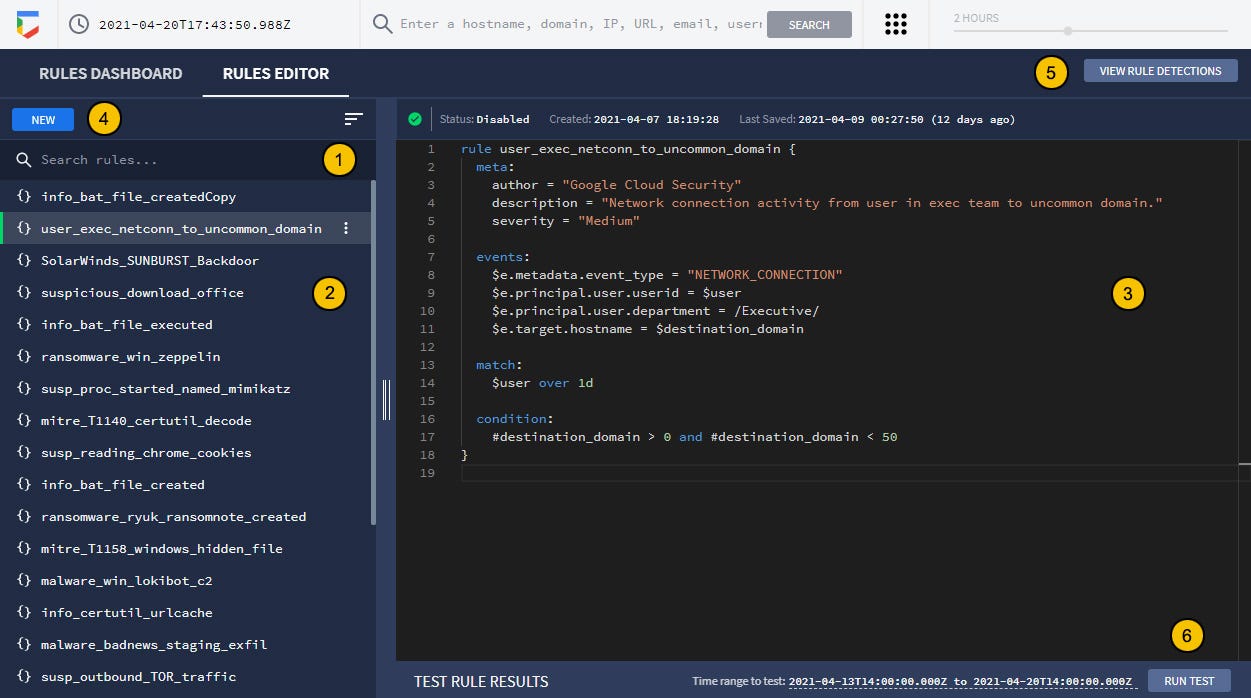This screenshot has height=698, width=1251.
Task: Click the clock icon beside timestamp
Action: pyautogui.click(x=79, y=24)
